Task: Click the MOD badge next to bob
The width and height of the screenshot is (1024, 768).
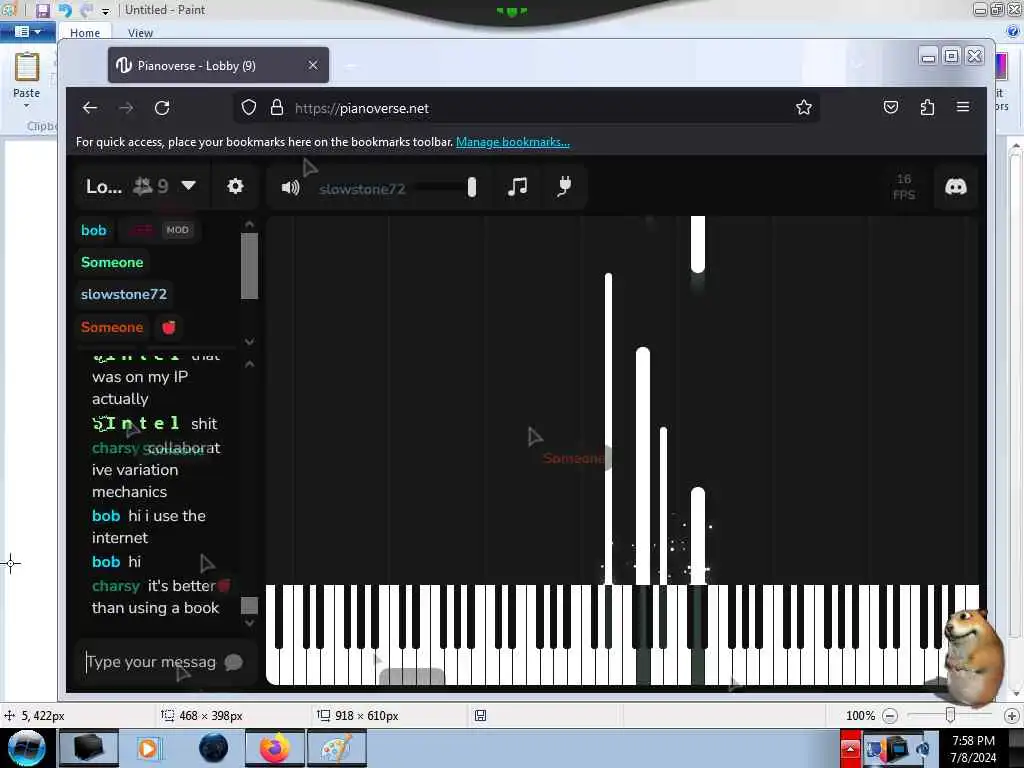Action: [x=177, y=230]
